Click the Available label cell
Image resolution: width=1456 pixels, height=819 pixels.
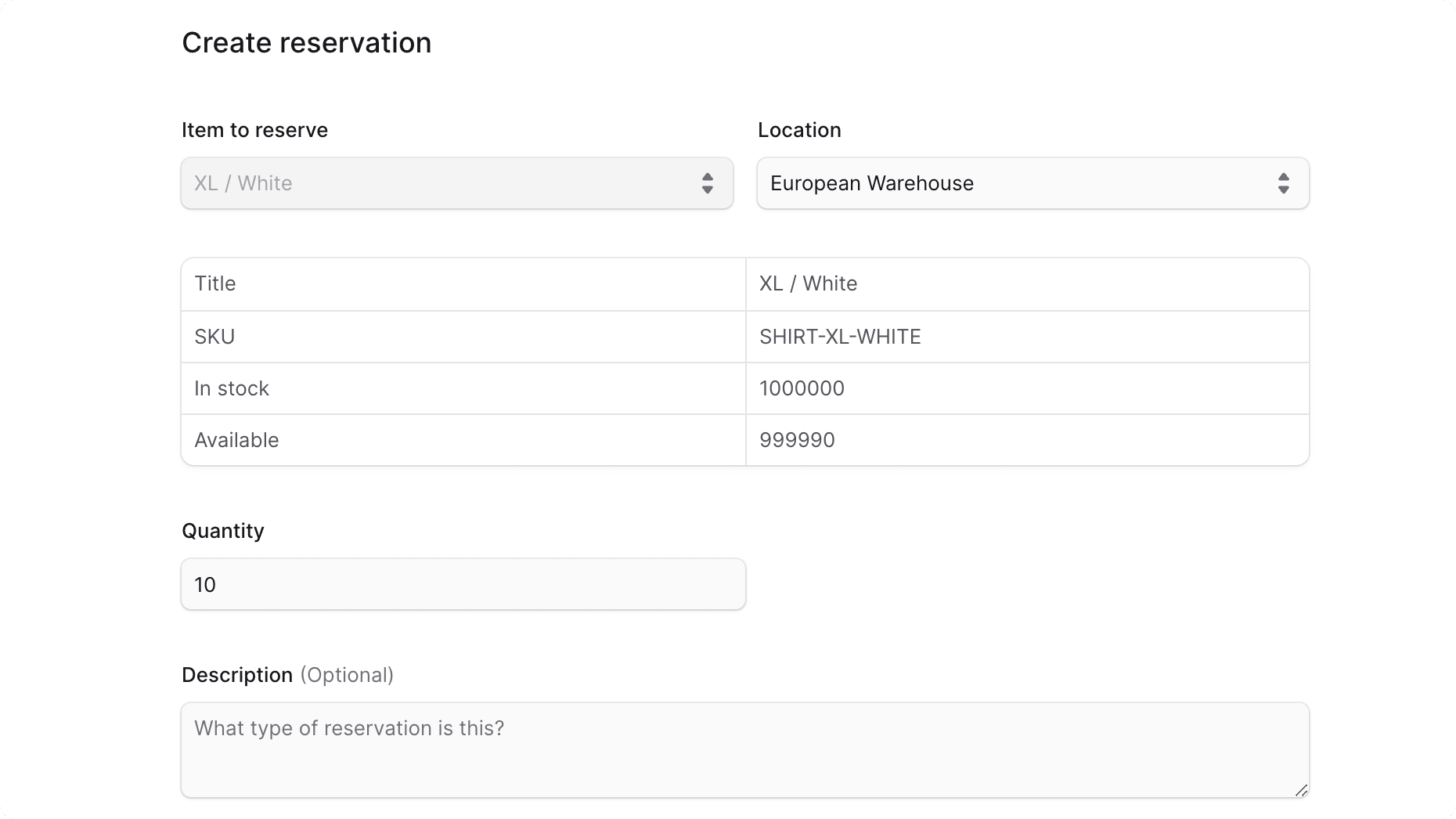tap(236, 440)
